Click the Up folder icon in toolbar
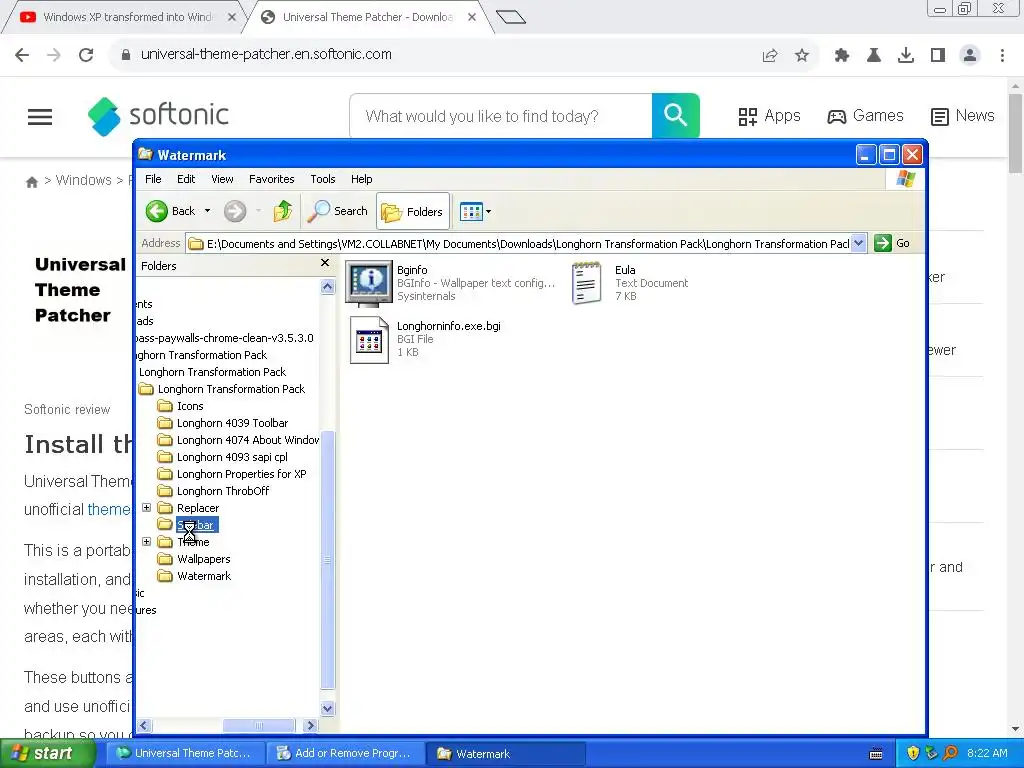Screen dimensions: 1024x768 click(283, 211)
